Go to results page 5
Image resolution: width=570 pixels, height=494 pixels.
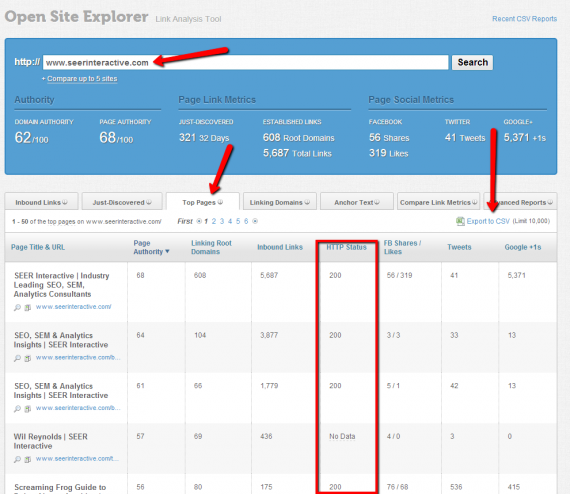click(238, 221)
